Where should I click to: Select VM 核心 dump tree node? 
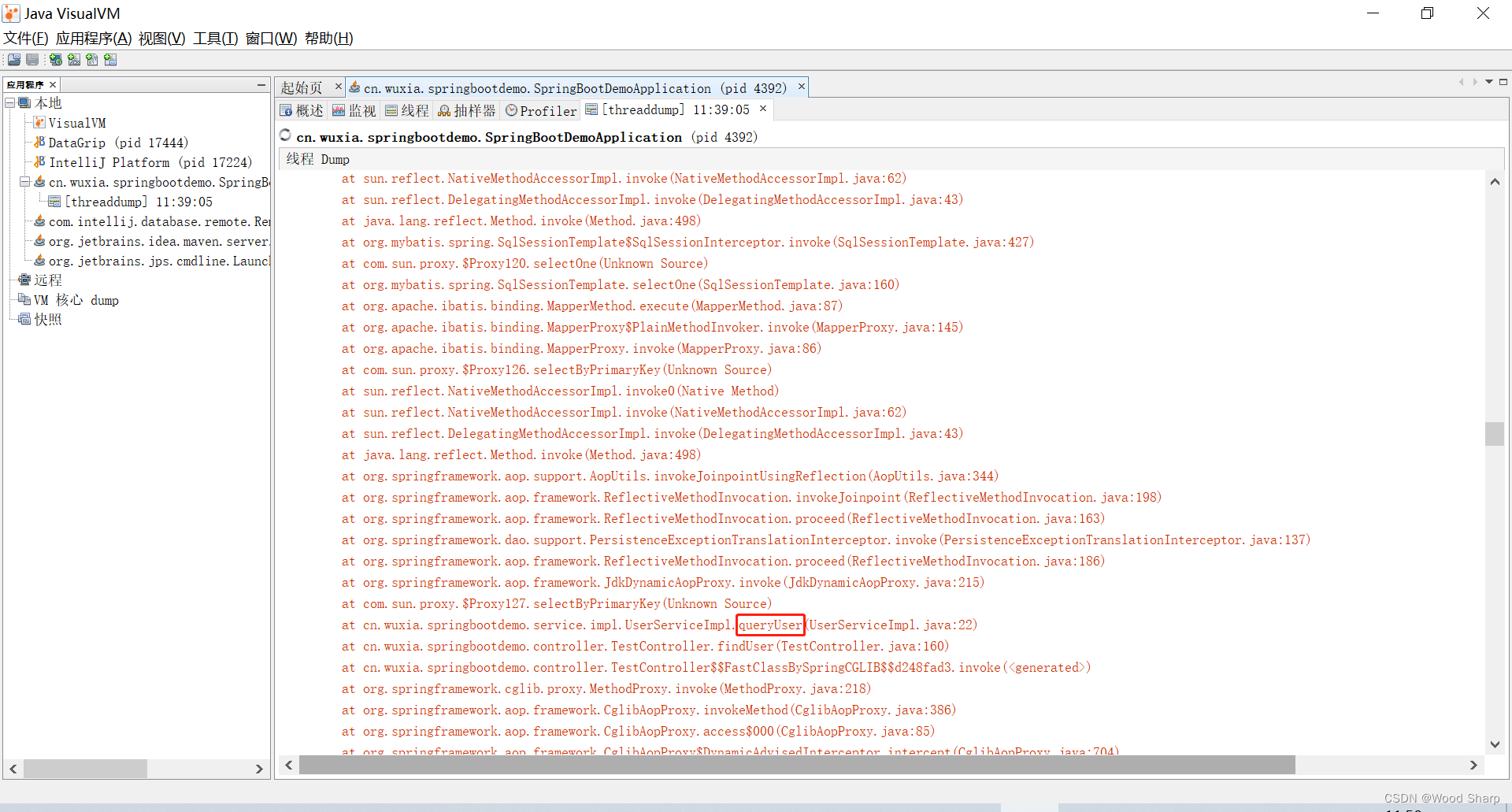[76, 300]
